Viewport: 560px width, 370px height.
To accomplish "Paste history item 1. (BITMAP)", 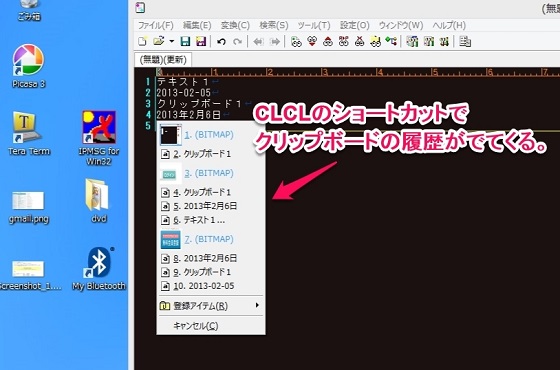I will (x=211, y=135).
